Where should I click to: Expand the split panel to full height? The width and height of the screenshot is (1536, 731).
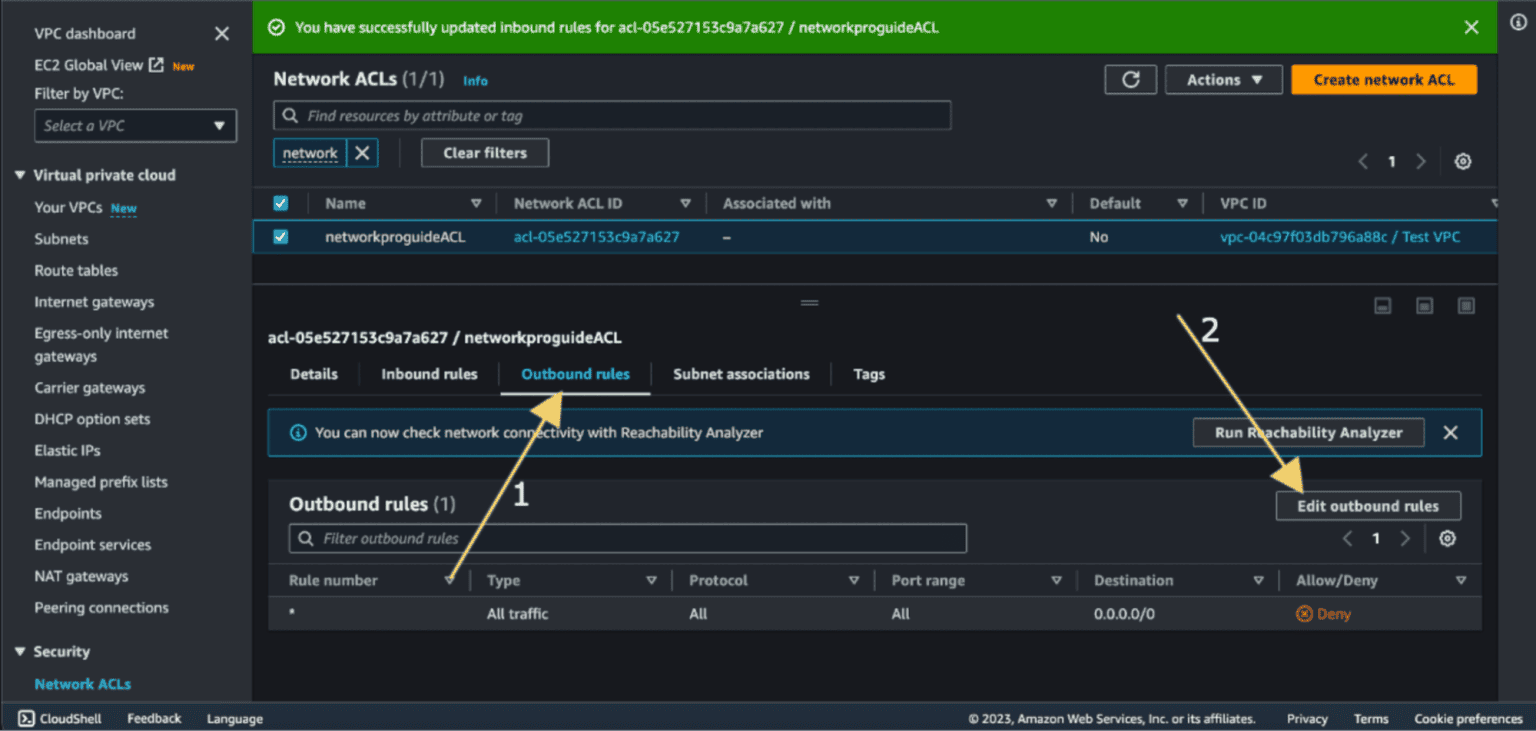[x=1466, y=306]
